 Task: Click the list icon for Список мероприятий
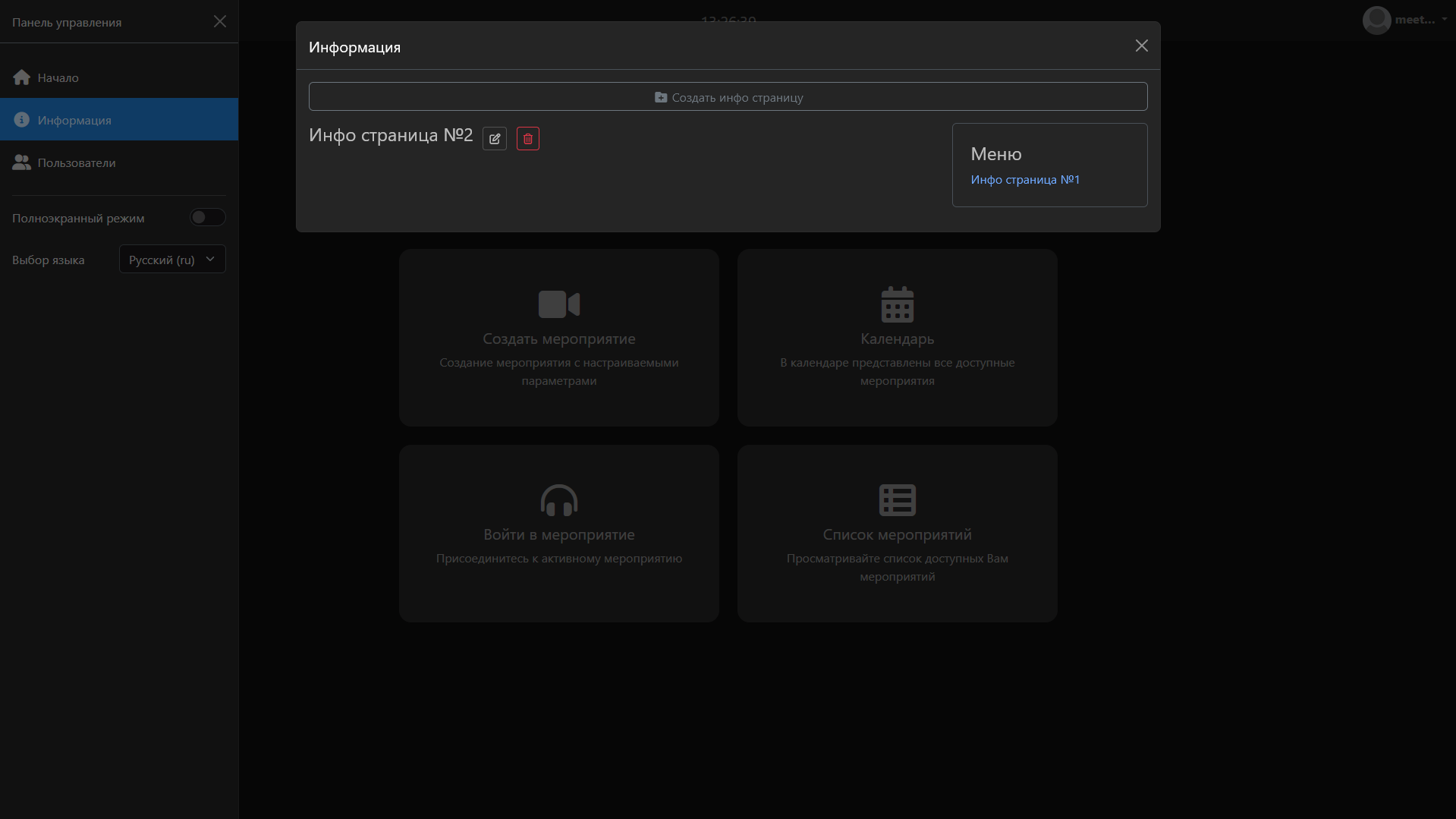pos(897,500)
